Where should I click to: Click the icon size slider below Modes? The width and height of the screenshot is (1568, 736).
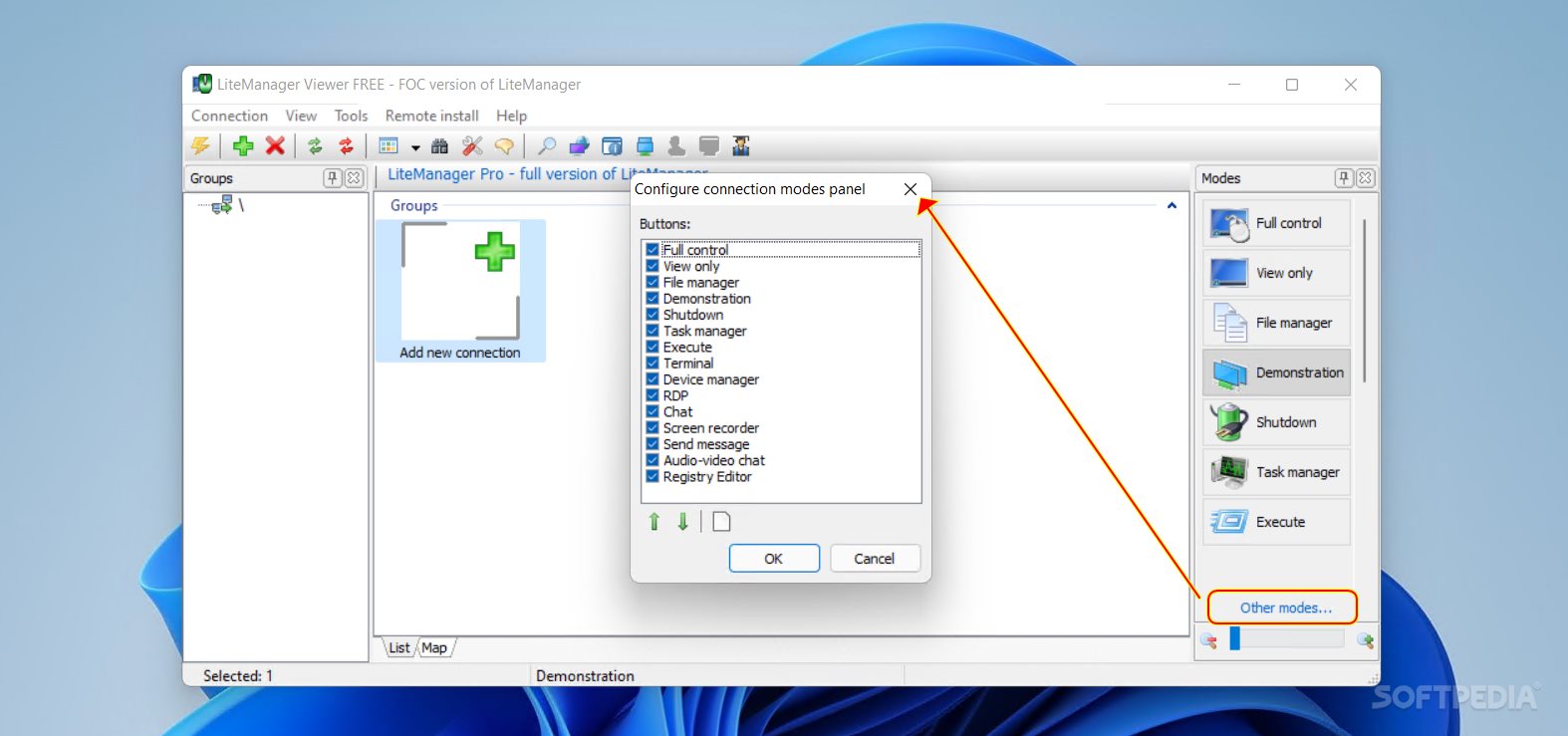(x=1287, y=638)
